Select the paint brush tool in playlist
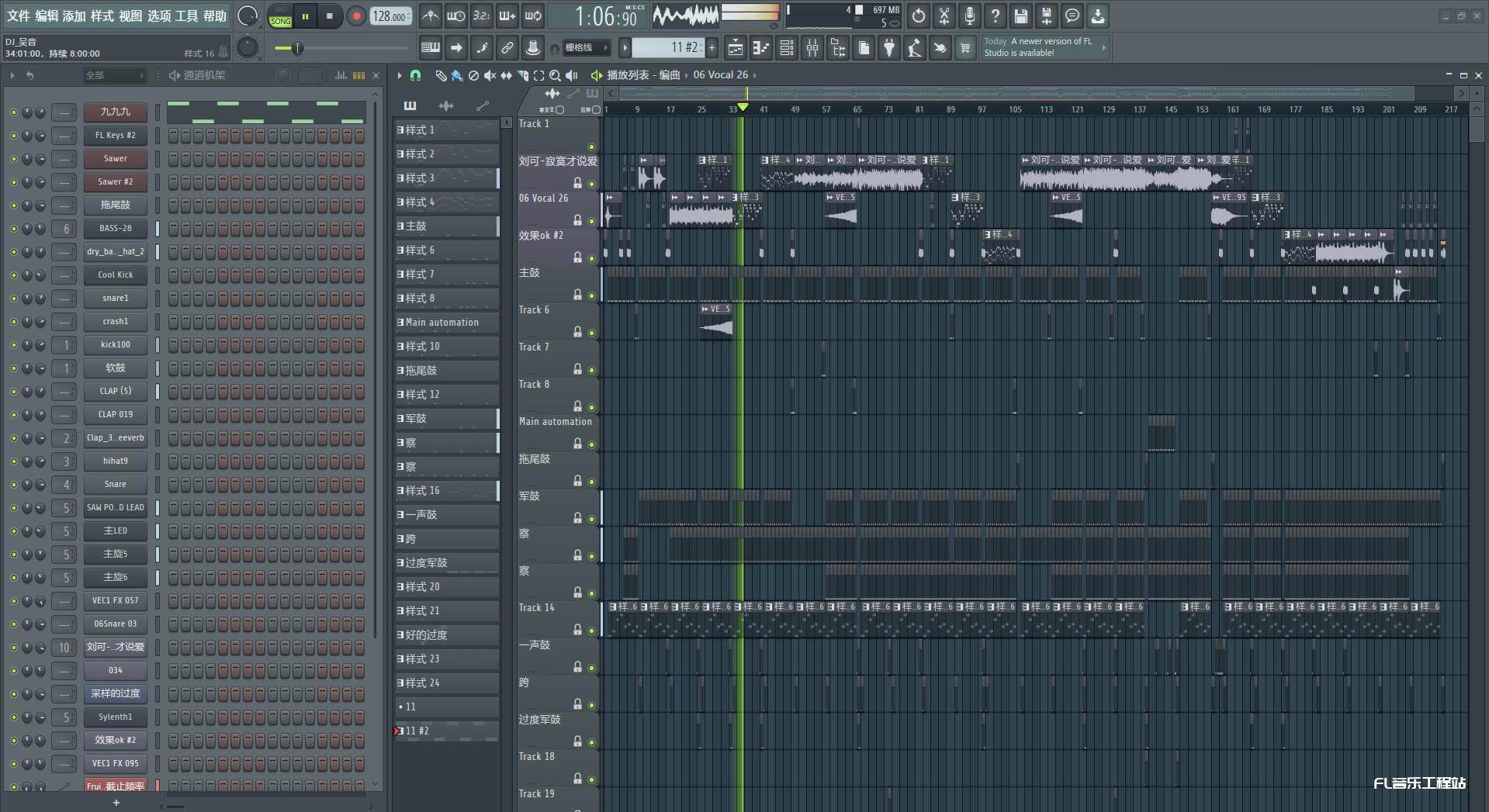Viewport: 1489px width, 812px height. click(x=457, y=75)
